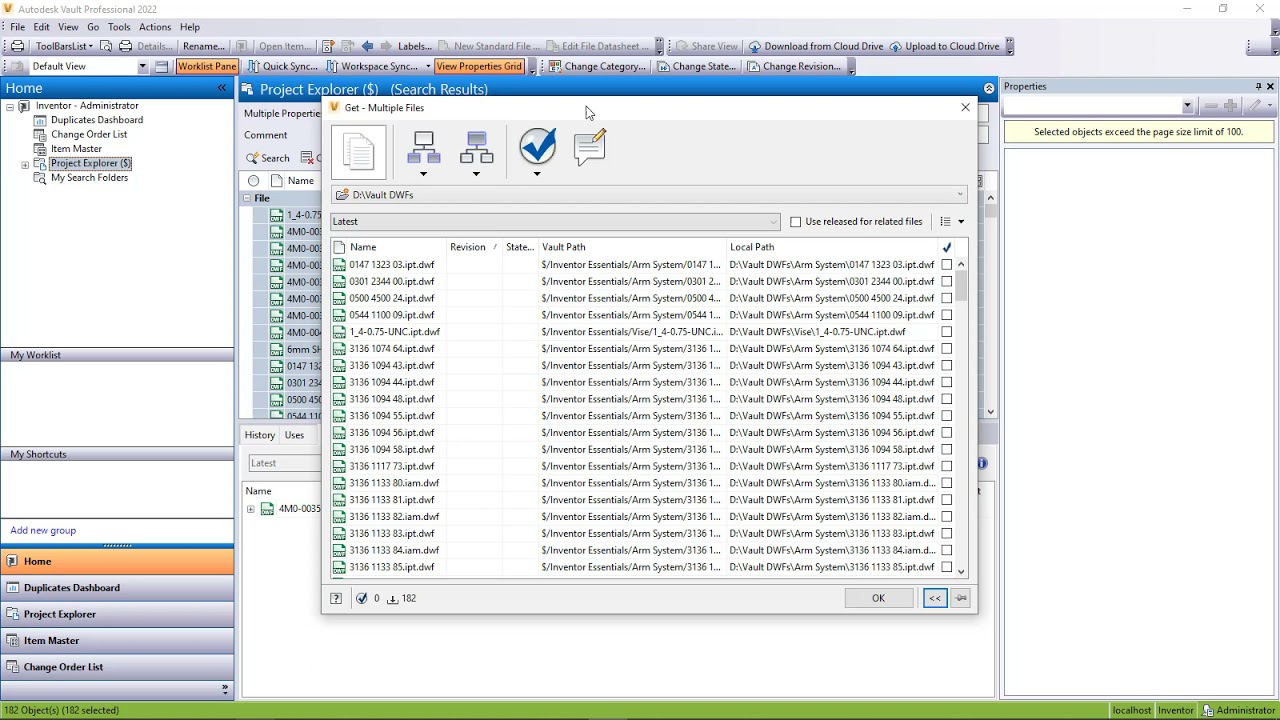Open the Default View dropdown
The image size is (1280, 720).
(x=142, y=66)
